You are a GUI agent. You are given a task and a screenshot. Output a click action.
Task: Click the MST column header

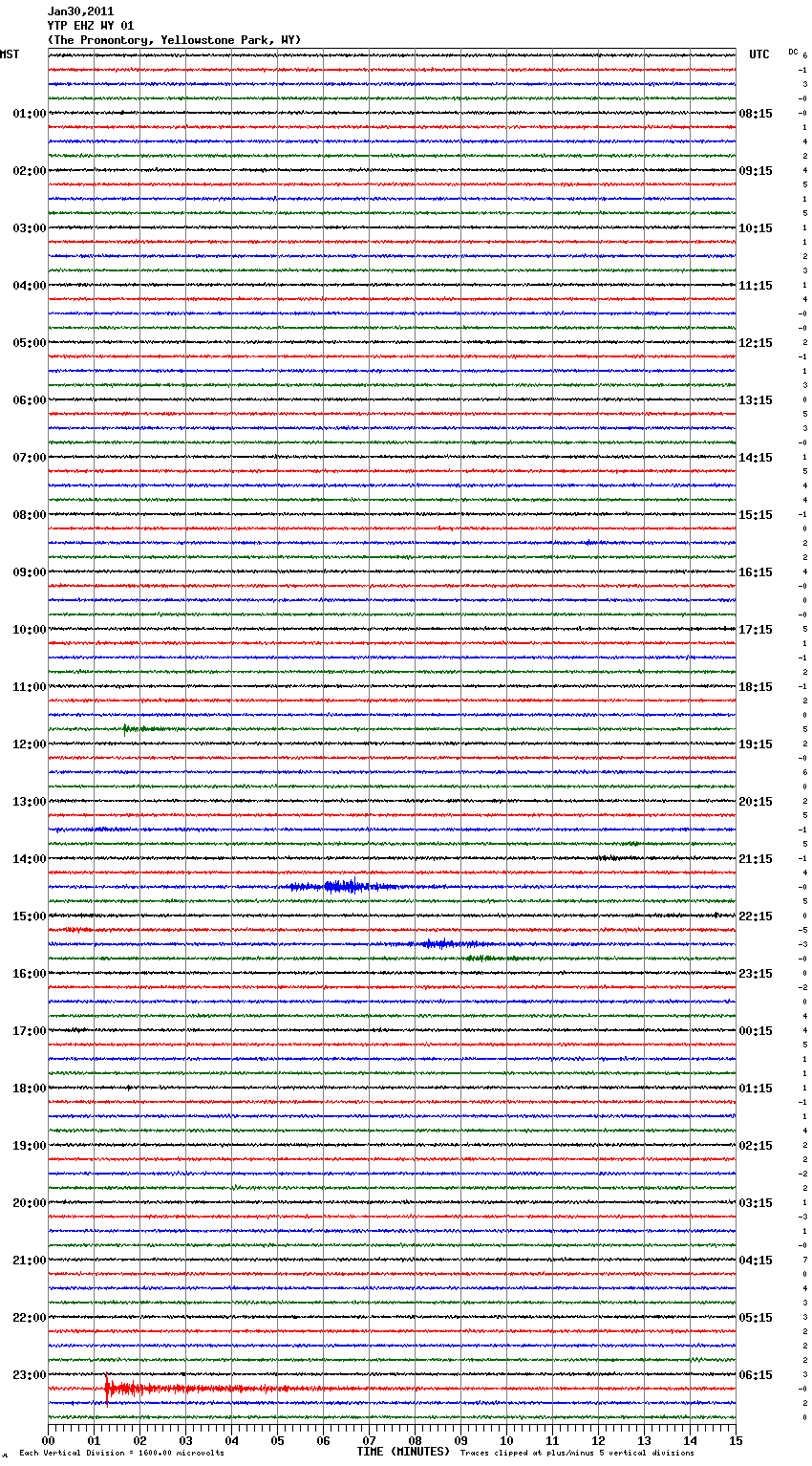(x=10, y=54)
